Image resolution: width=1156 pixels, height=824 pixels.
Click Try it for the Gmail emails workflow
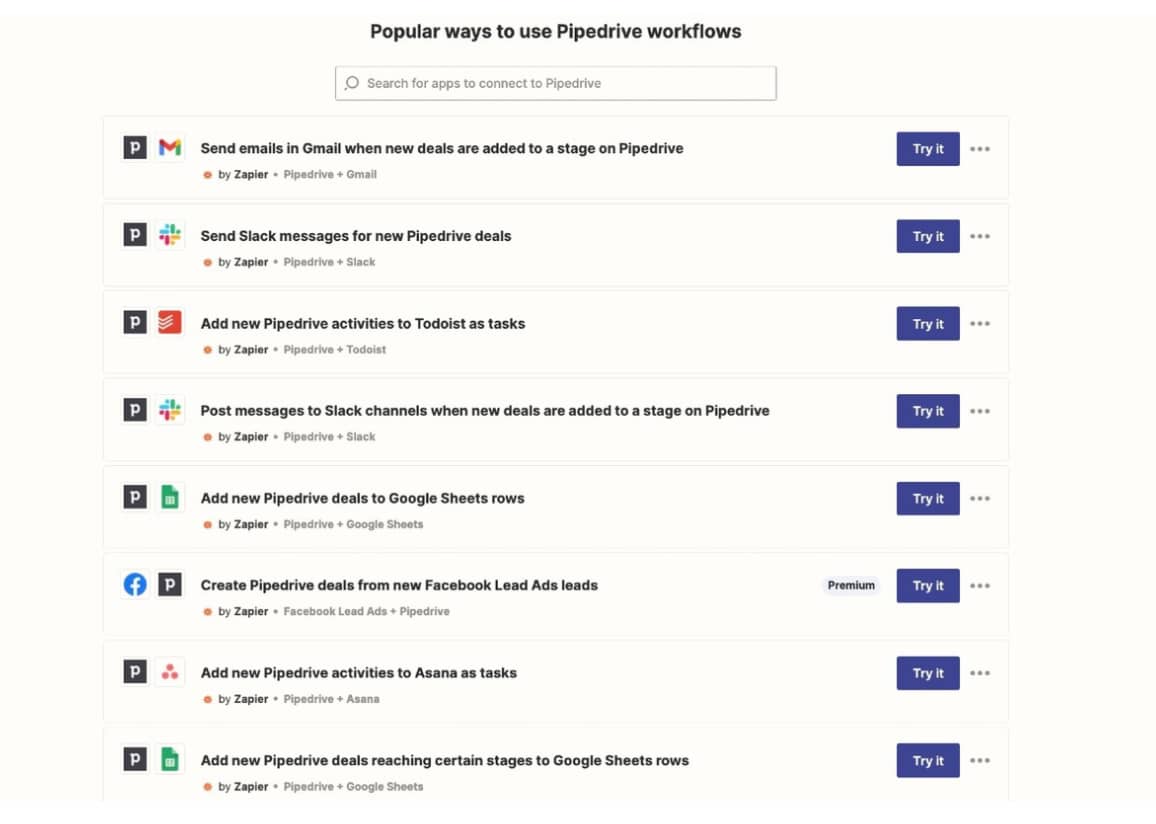(x=927, y=148)
